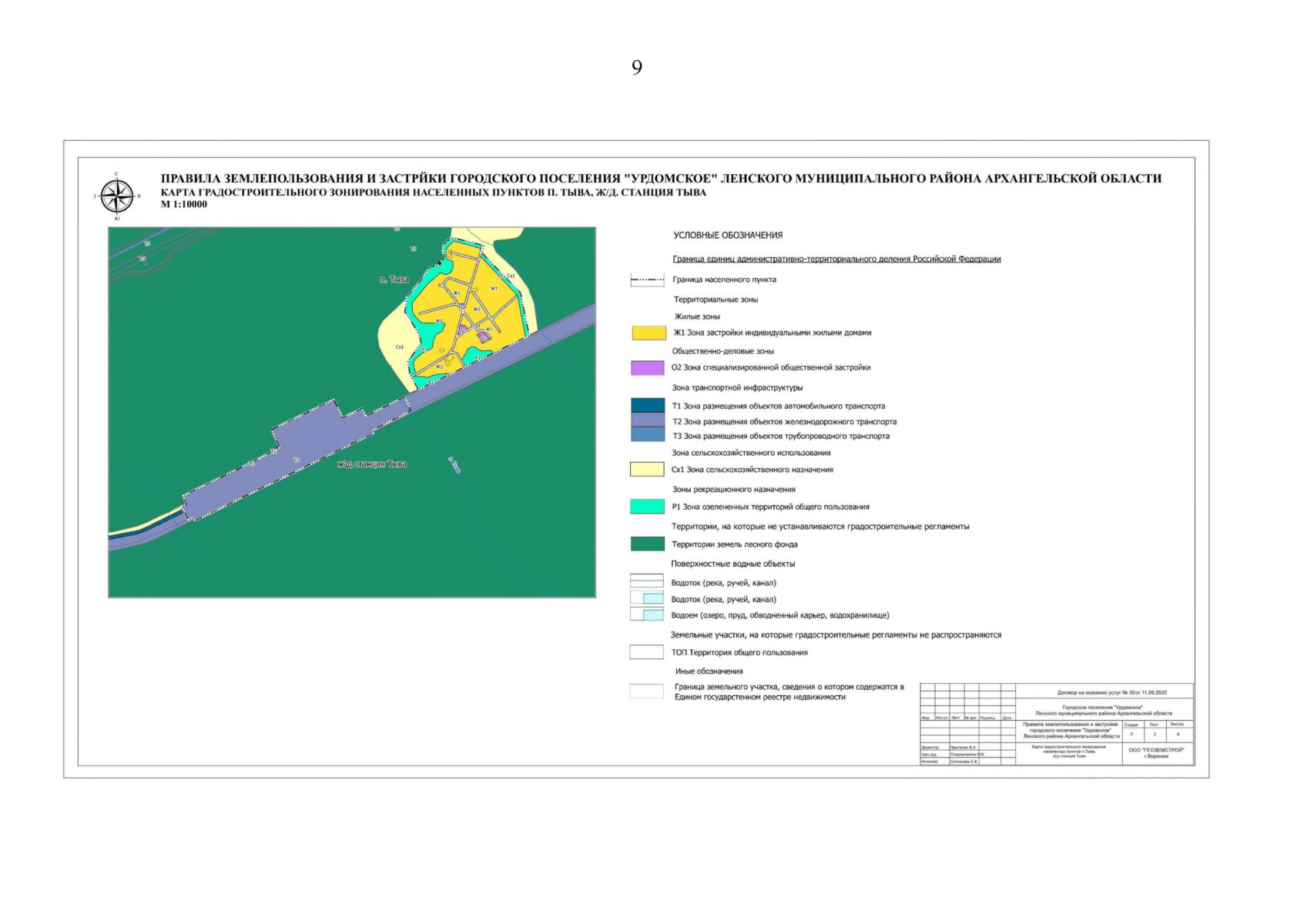Click the 'Иные обозначения' heading
The width and height of the screenshot is (1307, 924).
709,671
